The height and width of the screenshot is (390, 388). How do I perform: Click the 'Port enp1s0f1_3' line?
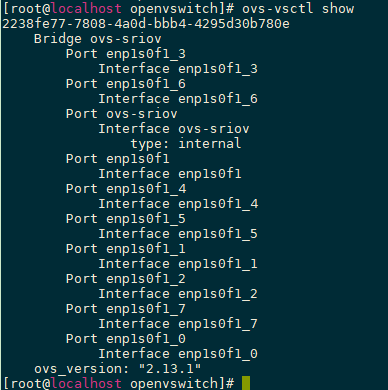click(x=126, y=54)
